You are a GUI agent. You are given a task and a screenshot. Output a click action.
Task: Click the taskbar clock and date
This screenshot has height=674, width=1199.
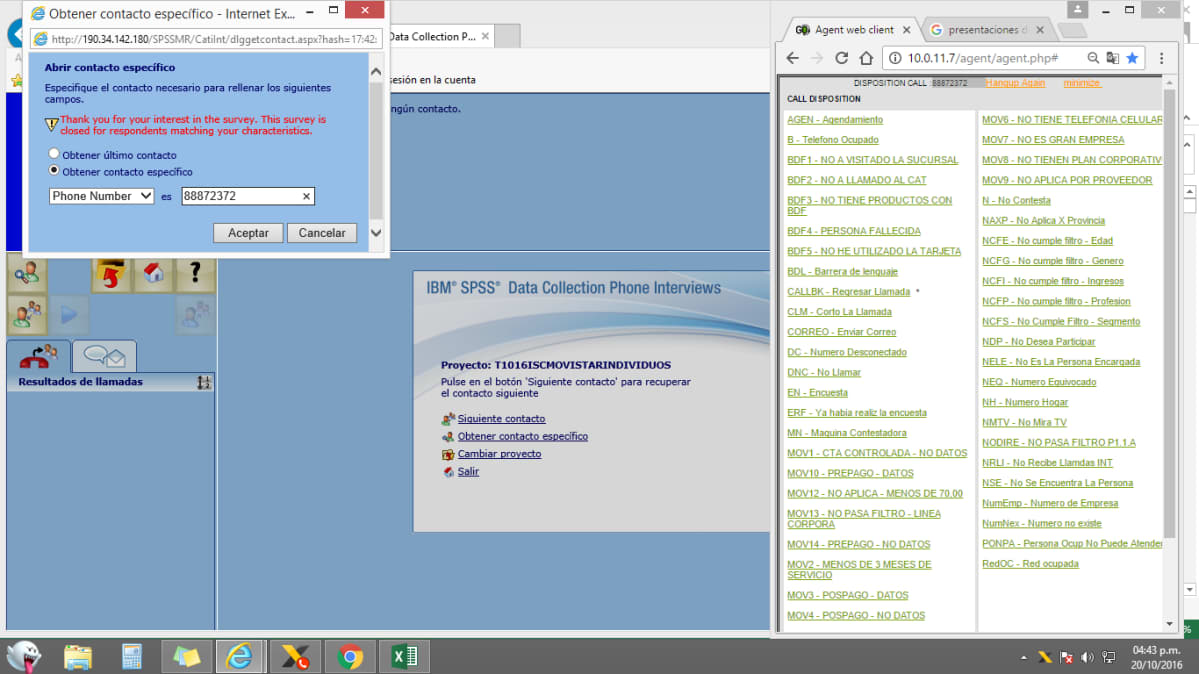(1156, 657)
